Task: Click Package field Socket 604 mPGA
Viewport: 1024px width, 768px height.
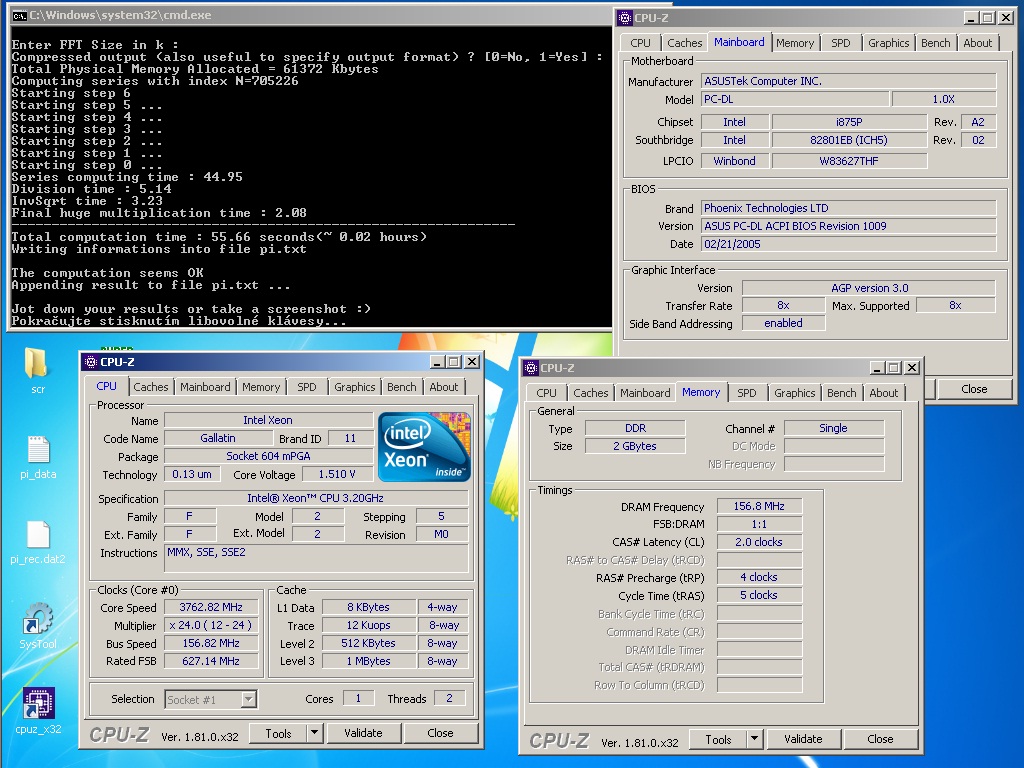Action: pos(268,456)
